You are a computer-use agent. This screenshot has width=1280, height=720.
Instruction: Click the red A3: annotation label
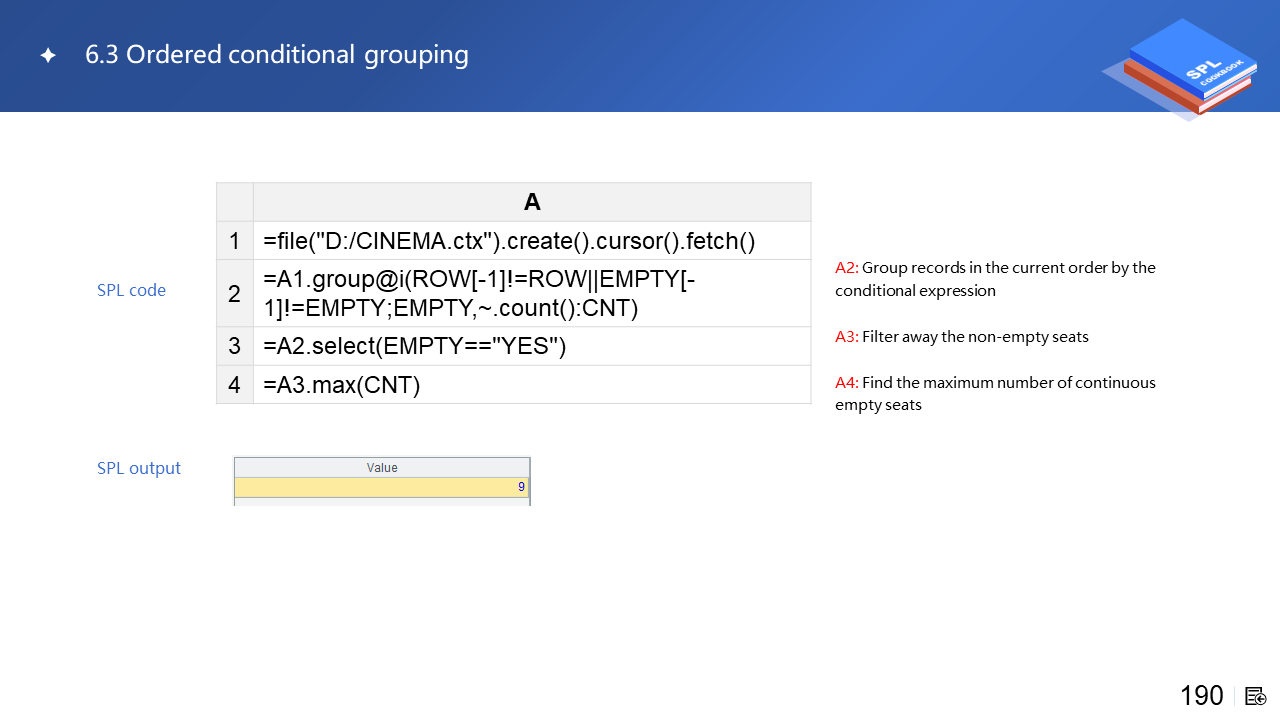click(846, 337)
